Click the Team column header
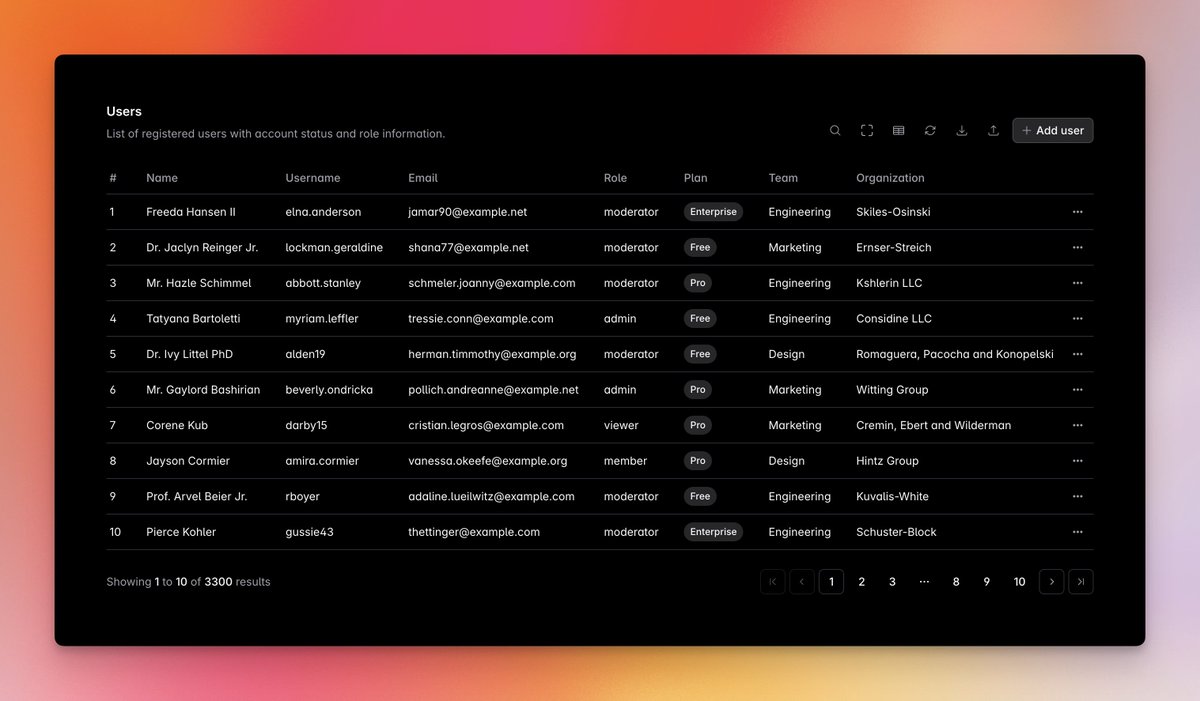Image resolution: width=1200 pixels, height=701 pixels. point(783,178)
